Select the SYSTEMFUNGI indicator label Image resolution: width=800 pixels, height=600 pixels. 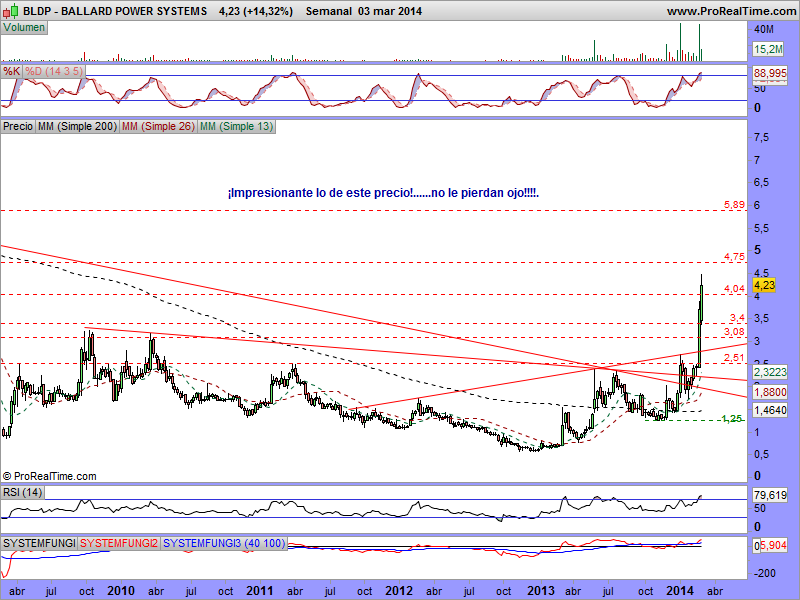39,543
